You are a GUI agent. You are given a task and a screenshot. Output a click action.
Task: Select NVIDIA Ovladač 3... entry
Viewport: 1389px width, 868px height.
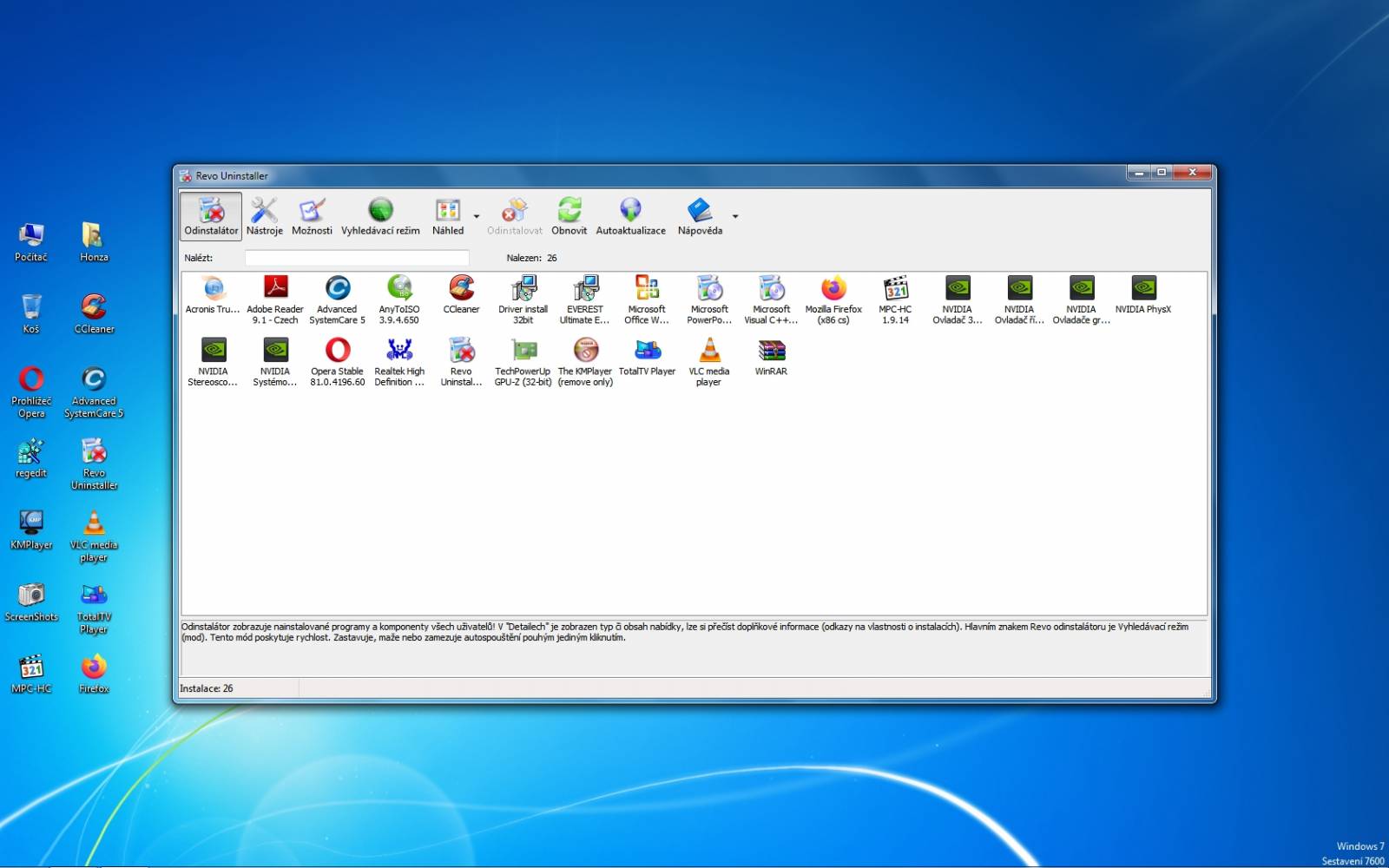958,299
